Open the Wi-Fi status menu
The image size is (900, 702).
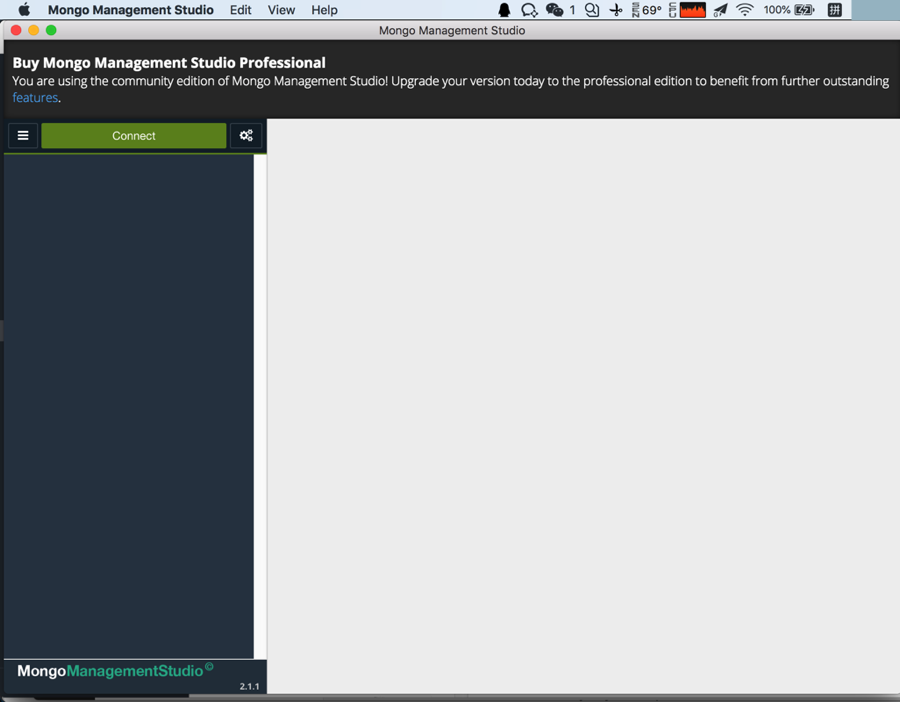(744, 10)
